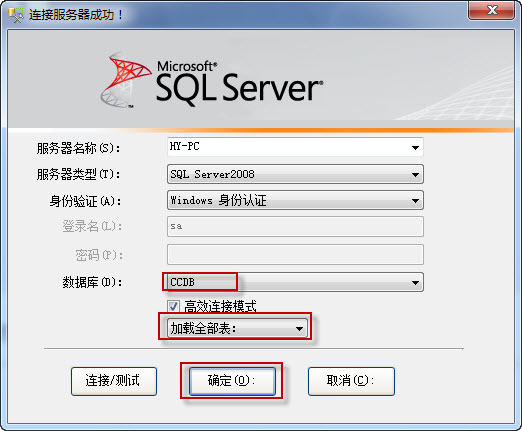Click the 连接服务器成功 title text

click(76, 15)
